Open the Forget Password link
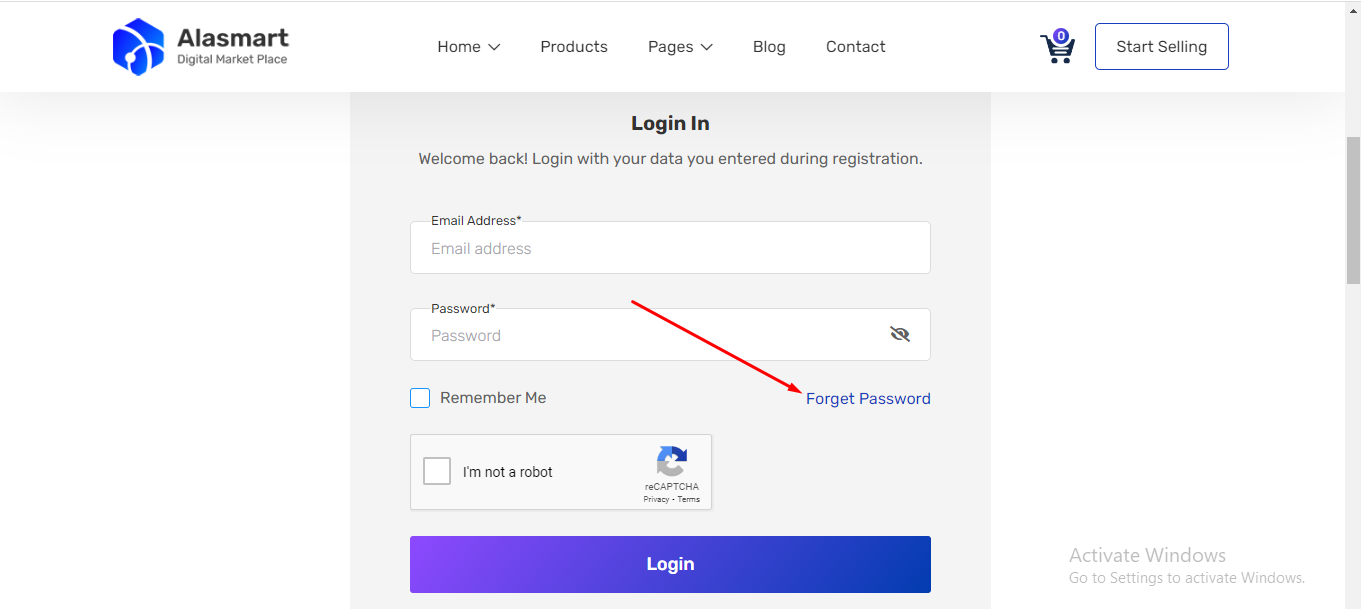Viewport: 1361px width, 609px height. click(868, 399)
